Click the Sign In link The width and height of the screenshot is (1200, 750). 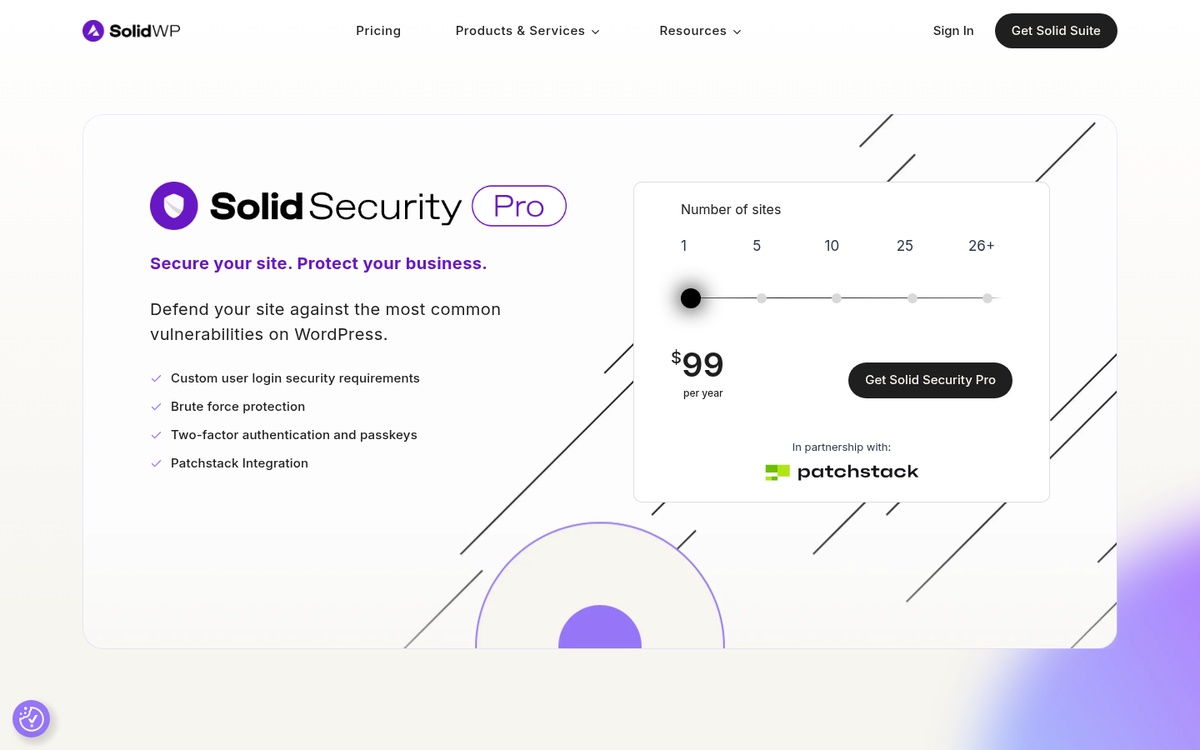pos(953,30)
